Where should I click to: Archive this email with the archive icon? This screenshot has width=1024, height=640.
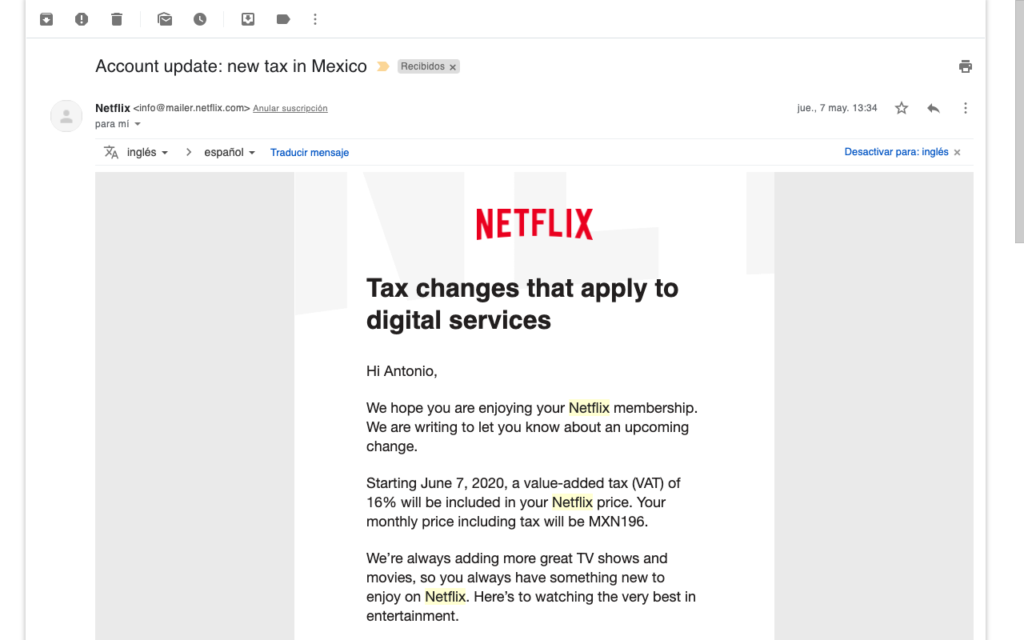point(46,20)
